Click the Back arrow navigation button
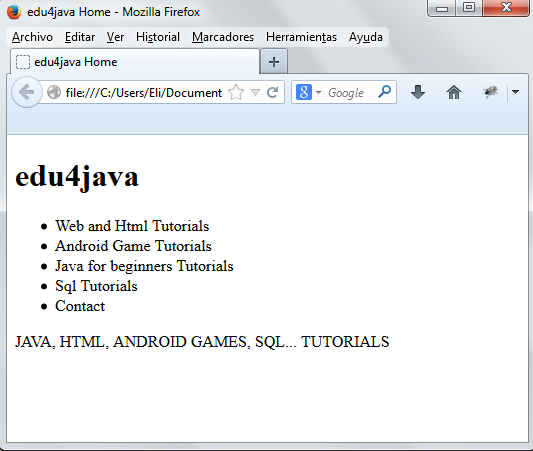The image size is (533, 451). click(x=27, y=92)
